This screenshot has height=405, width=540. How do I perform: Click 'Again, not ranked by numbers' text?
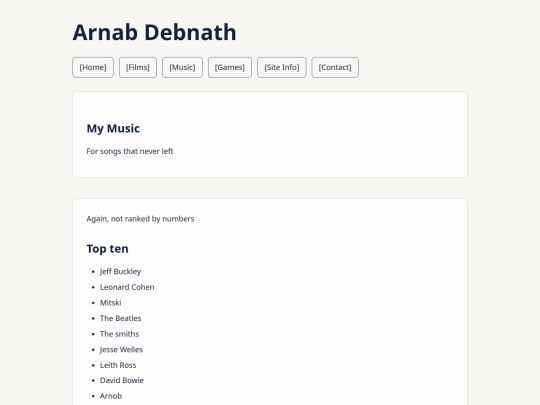pos(140,219)
